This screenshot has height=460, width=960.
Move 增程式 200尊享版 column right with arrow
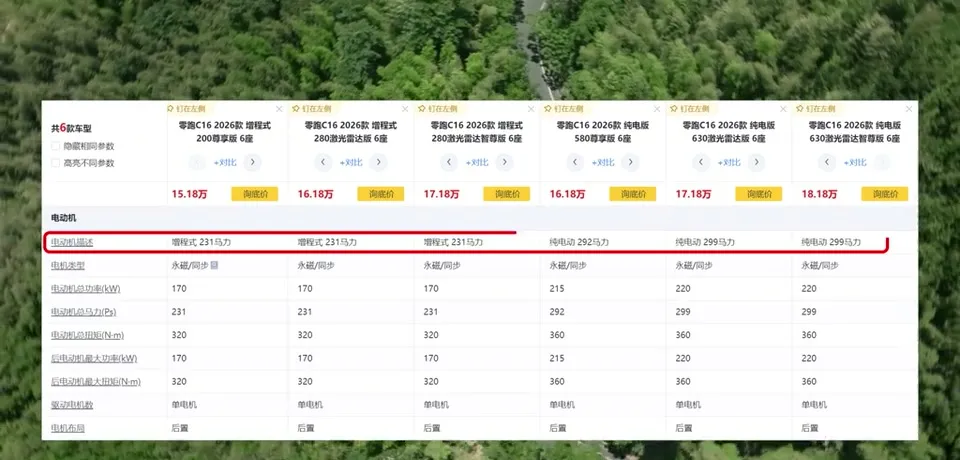coord(252,162)
